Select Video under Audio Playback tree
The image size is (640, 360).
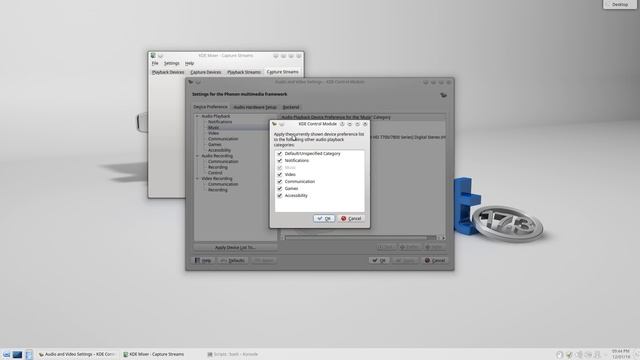coord(213,133)
